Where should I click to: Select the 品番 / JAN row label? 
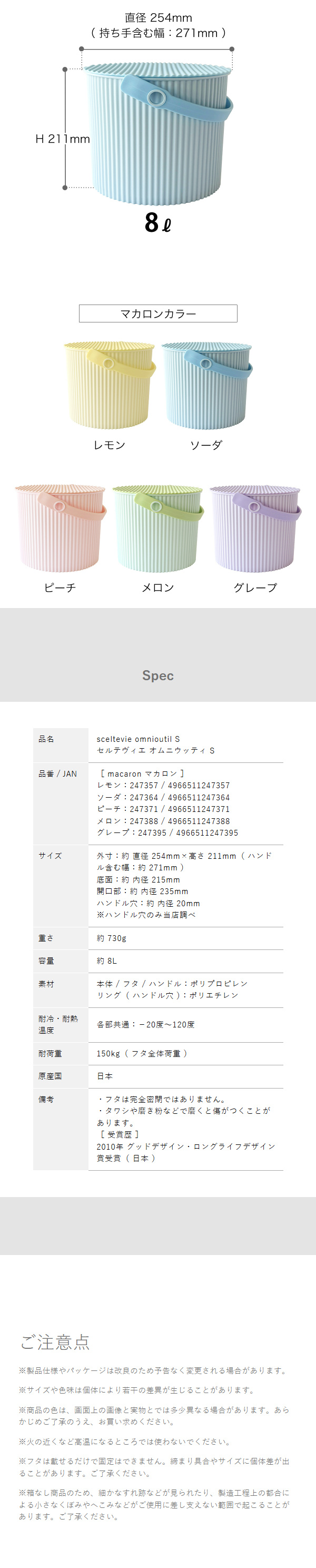point(57,773)
